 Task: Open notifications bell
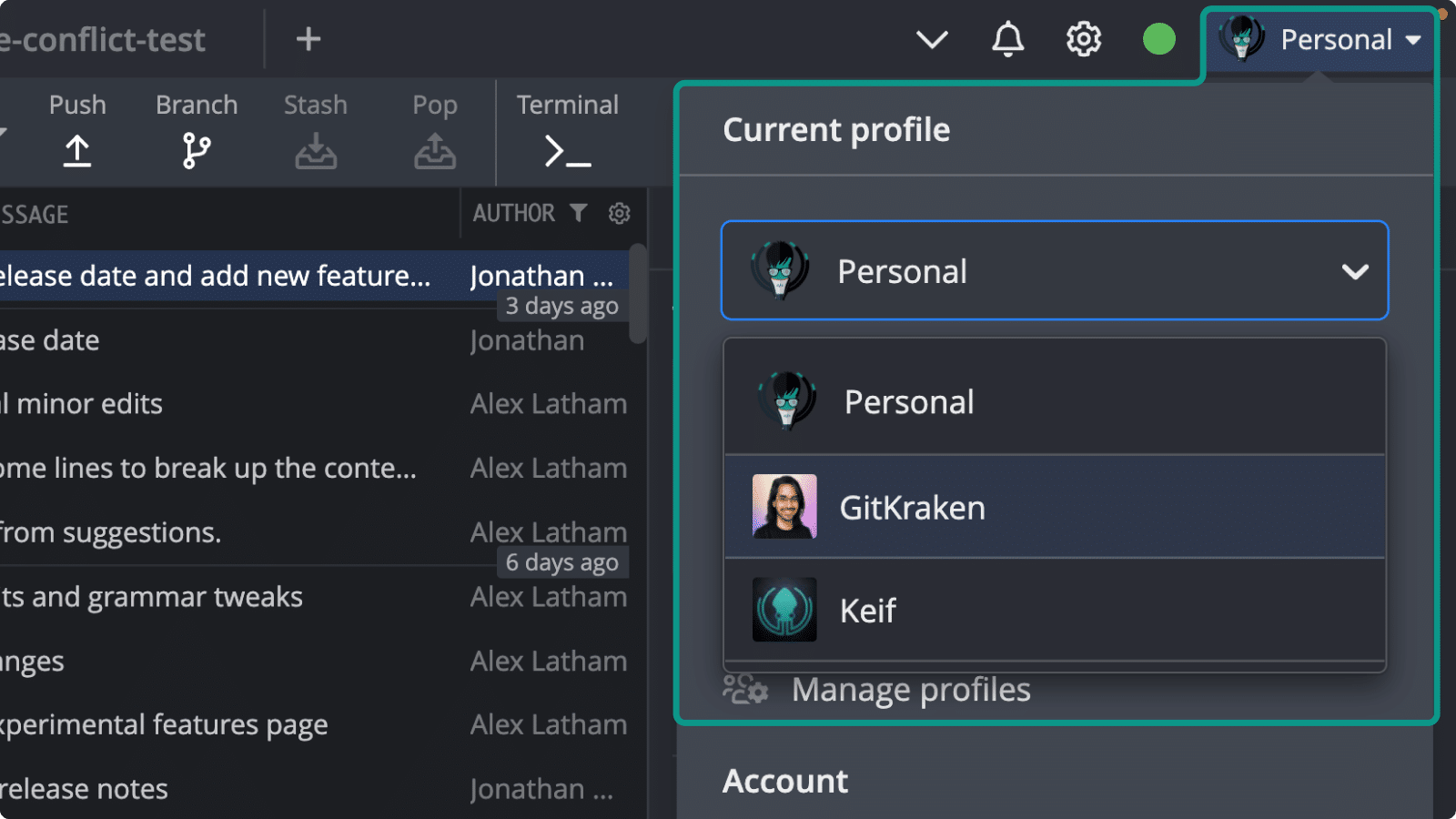coord(1007,39)
